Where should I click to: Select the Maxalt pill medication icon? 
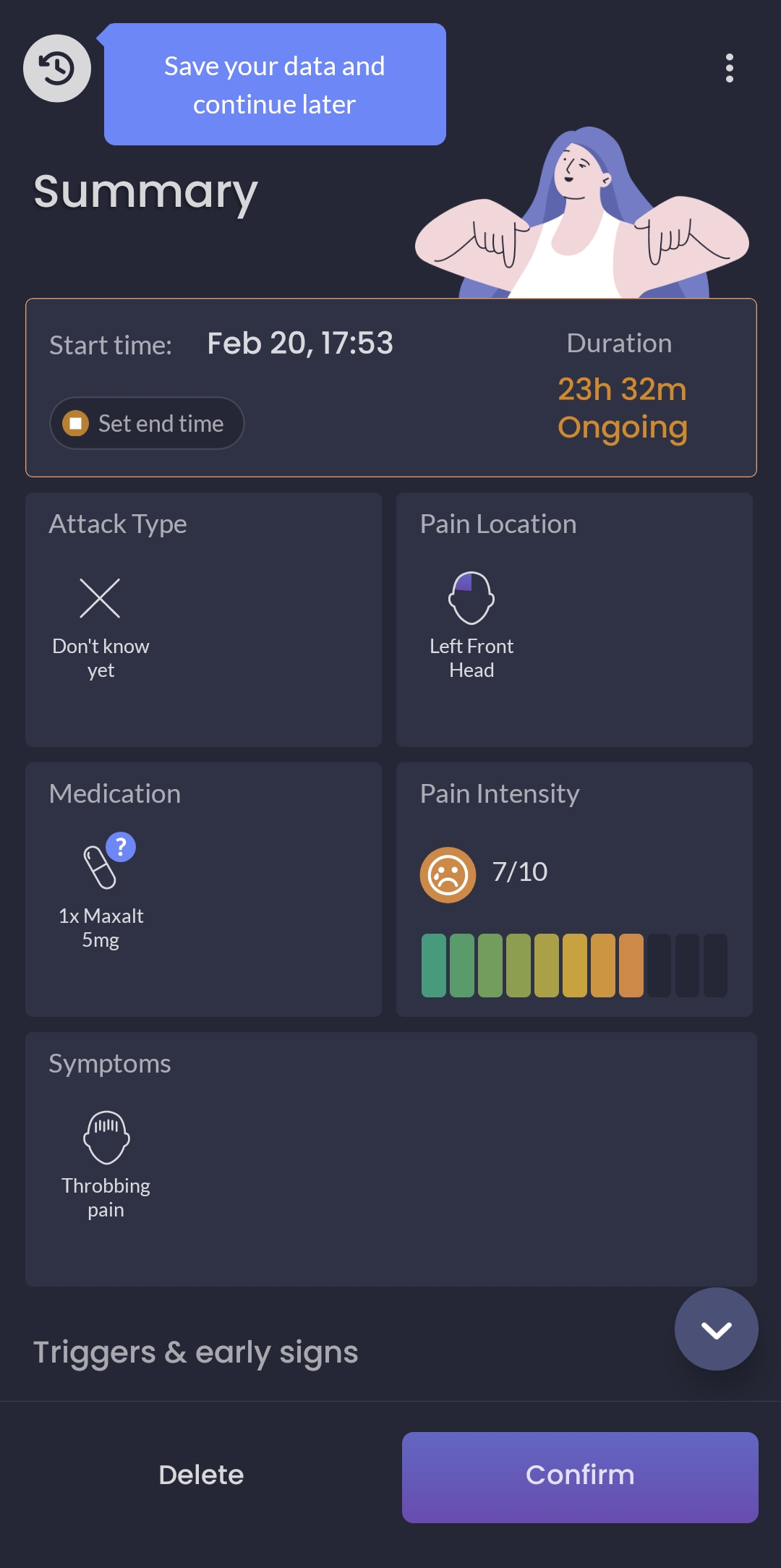[x=99, y=867]
